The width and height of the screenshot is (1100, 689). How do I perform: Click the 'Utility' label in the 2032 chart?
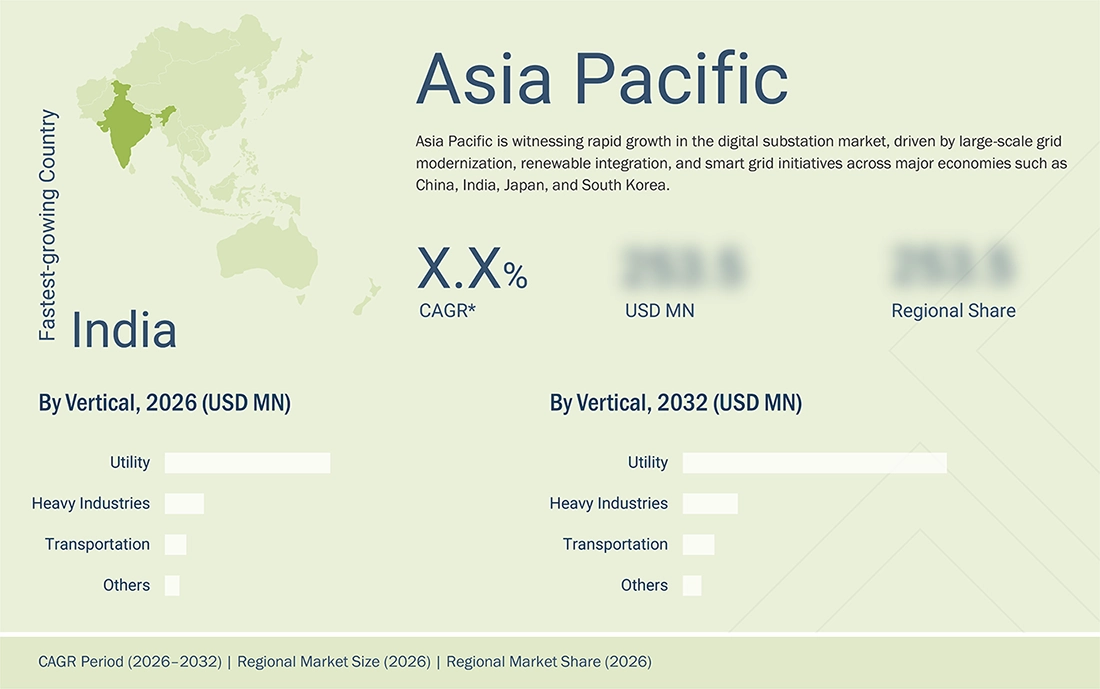pyautogui.click(x=648, y=462)
